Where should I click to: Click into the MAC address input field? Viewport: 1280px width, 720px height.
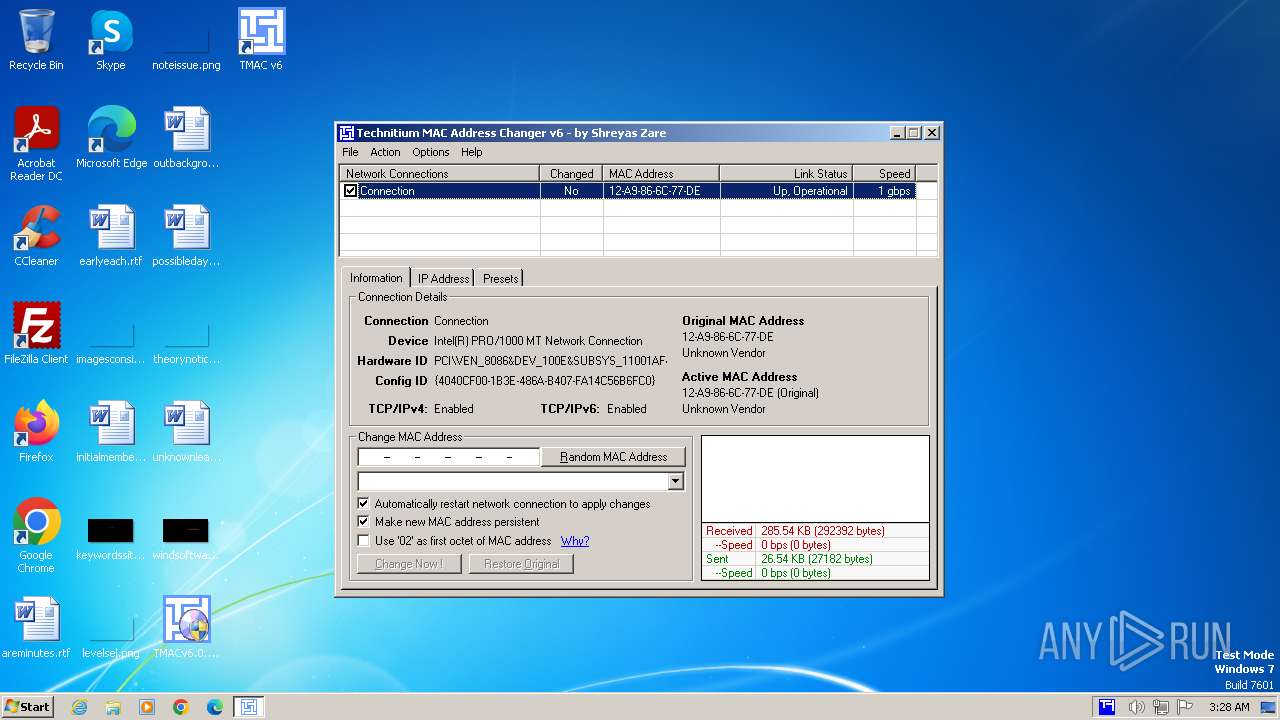coord(449,457)
